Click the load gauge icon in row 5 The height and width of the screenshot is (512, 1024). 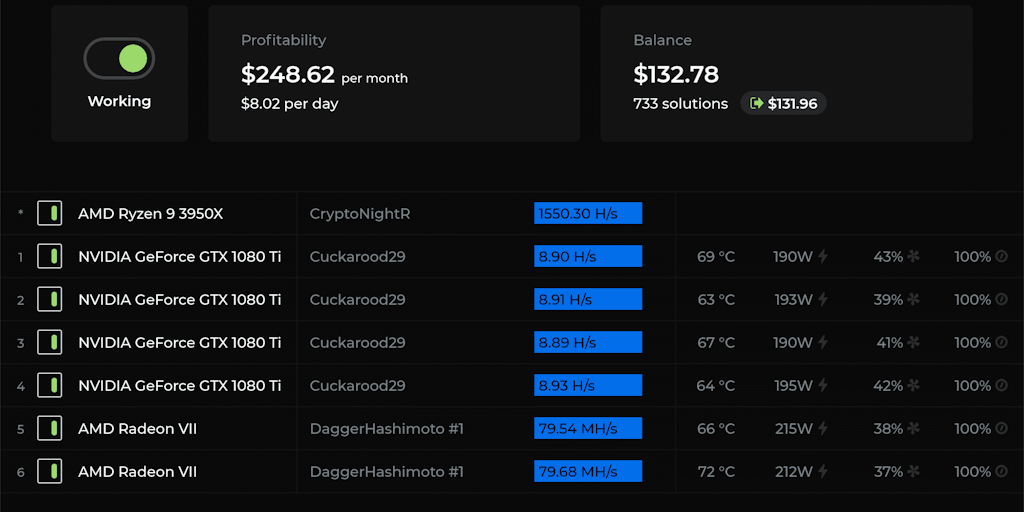1001,428
